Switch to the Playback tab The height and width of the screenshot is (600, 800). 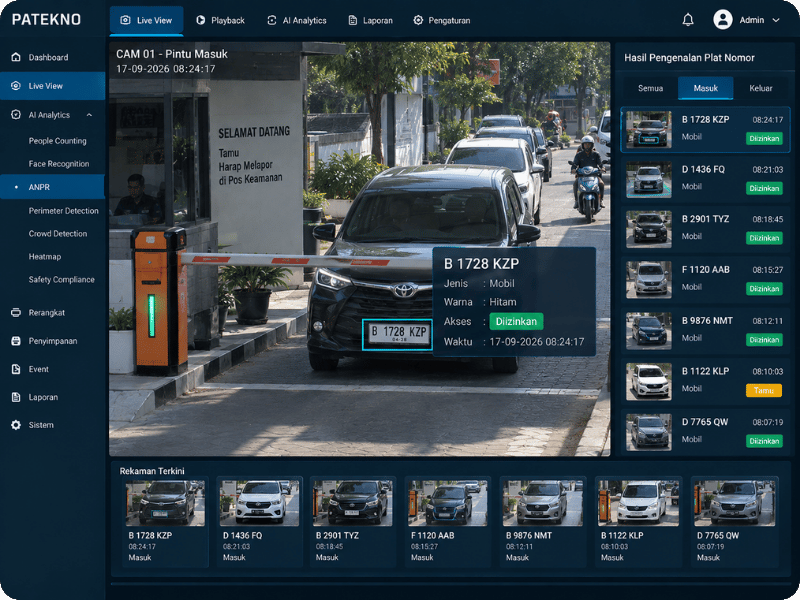coord(220,20)
